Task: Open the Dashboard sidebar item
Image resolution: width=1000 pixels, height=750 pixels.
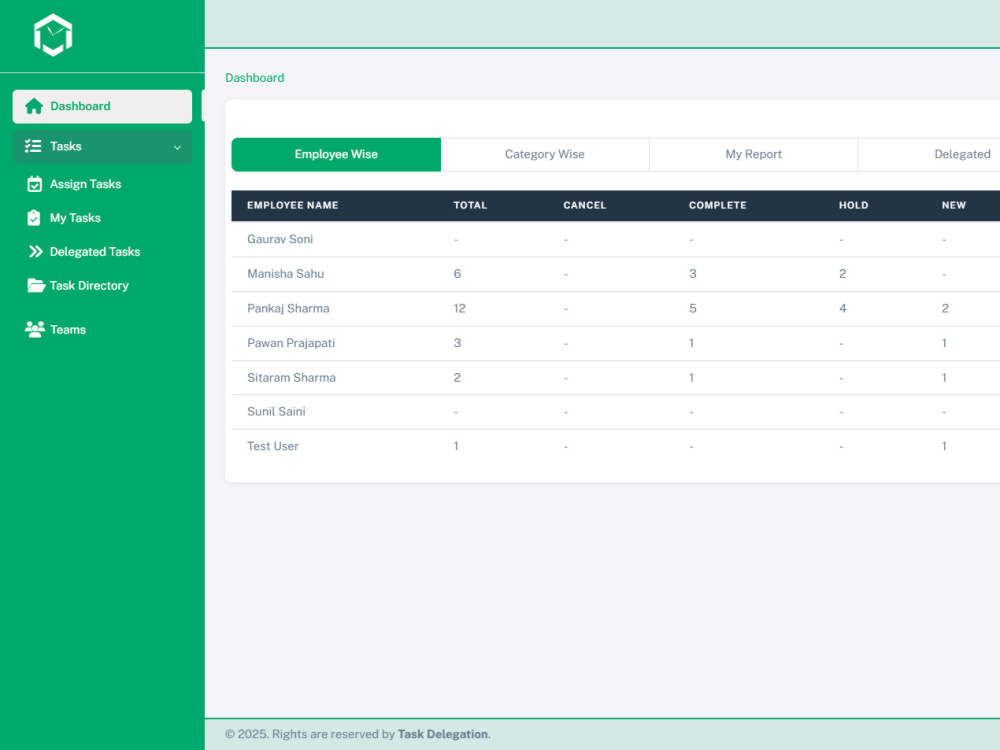Action: pyautogui.click(x=102, y=107)
